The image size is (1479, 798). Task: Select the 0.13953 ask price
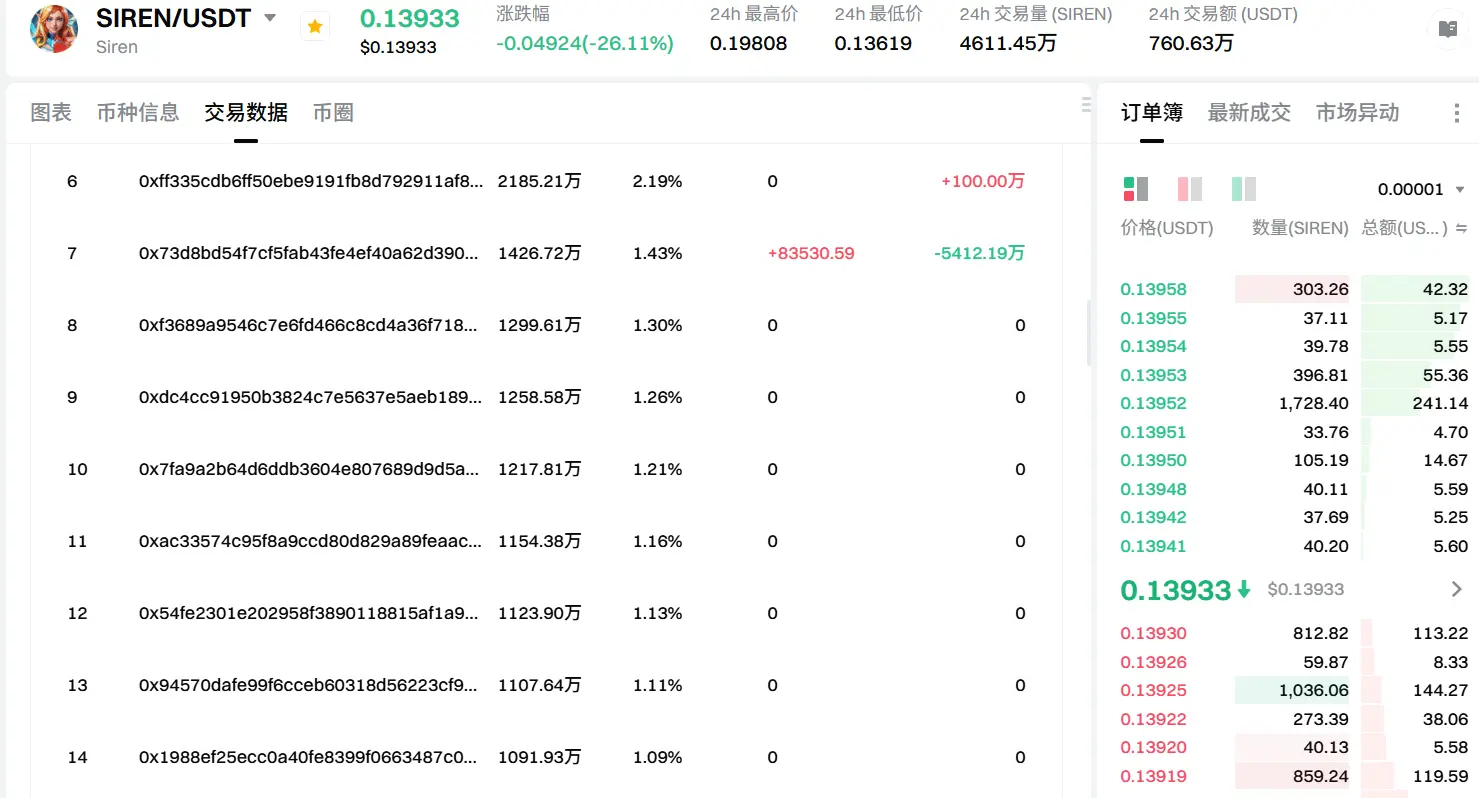tap(1153, 375)
